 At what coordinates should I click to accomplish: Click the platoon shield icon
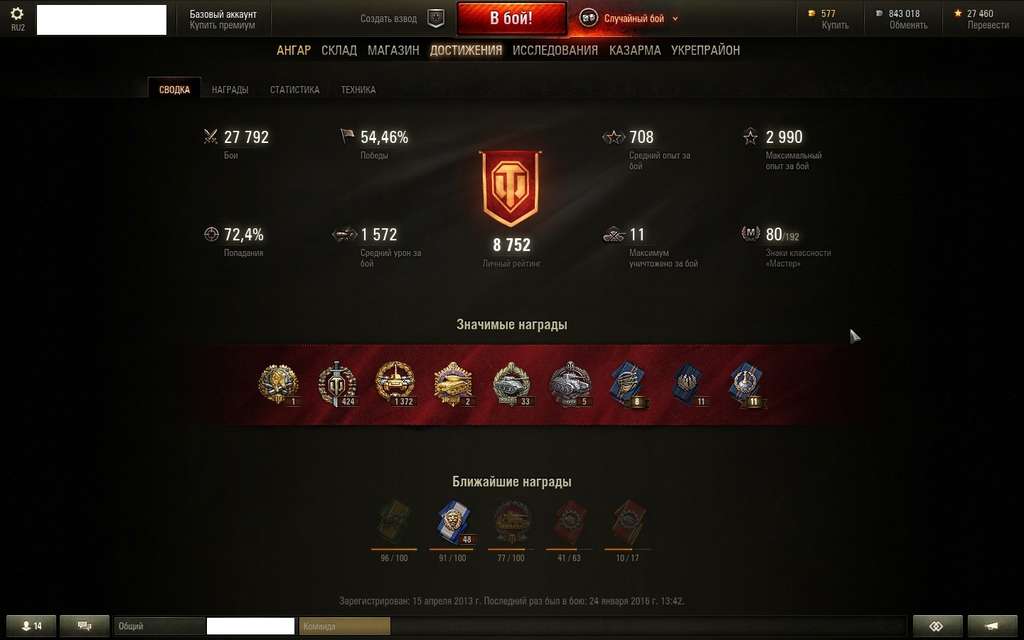click(x=436, y=18)
